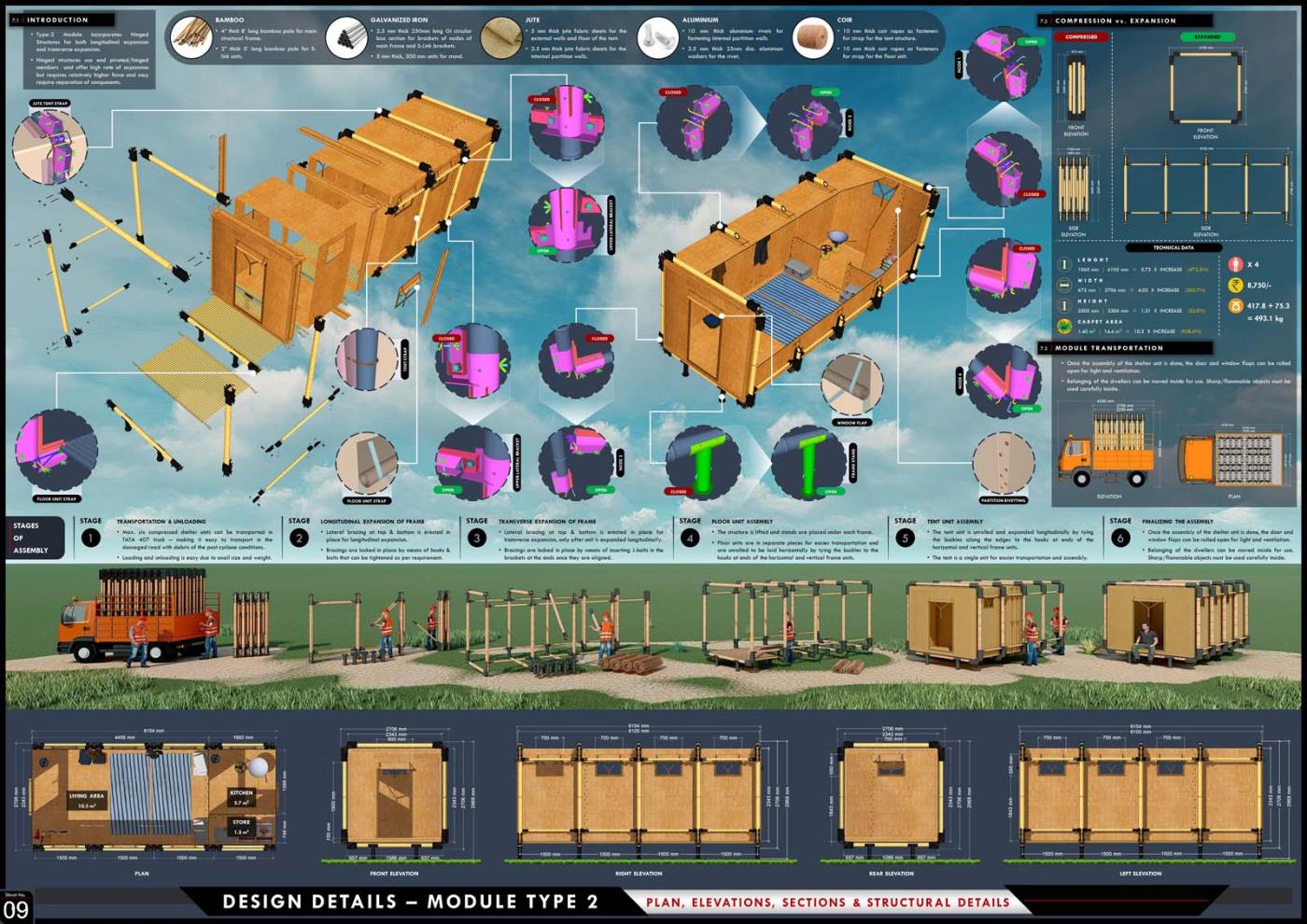
Task: Click the Stages of Assembly label box
Action: [x=35, y=538]
